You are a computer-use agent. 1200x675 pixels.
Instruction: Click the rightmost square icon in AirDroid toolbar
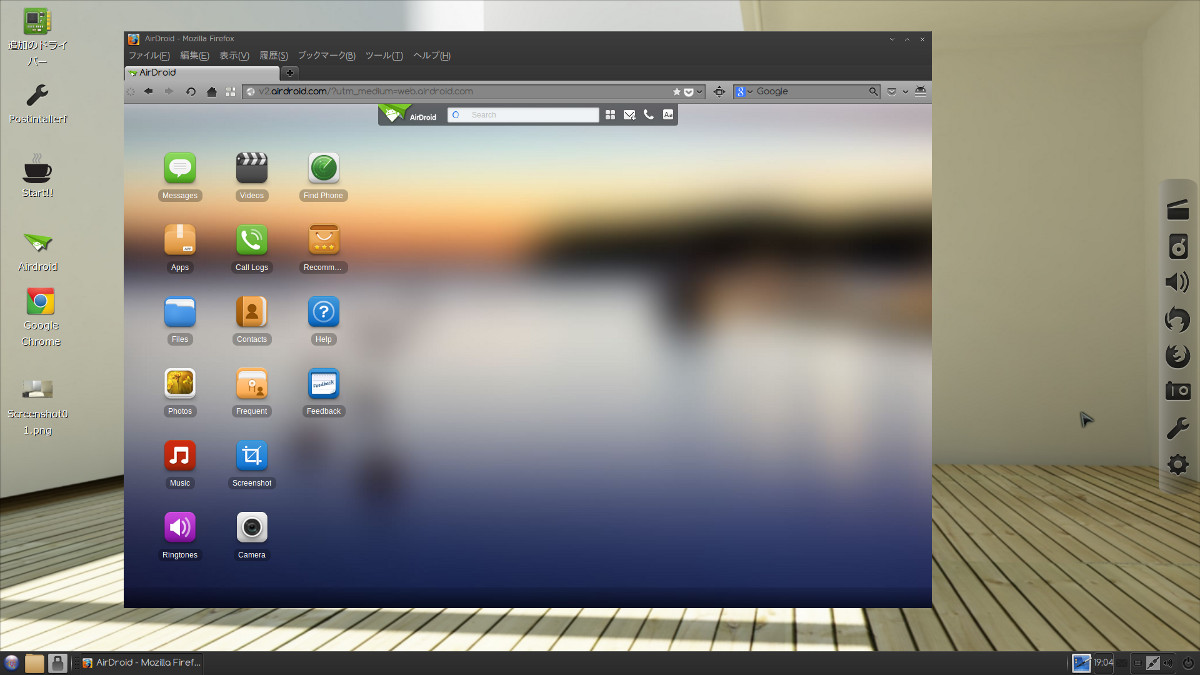tap(667, 115)
